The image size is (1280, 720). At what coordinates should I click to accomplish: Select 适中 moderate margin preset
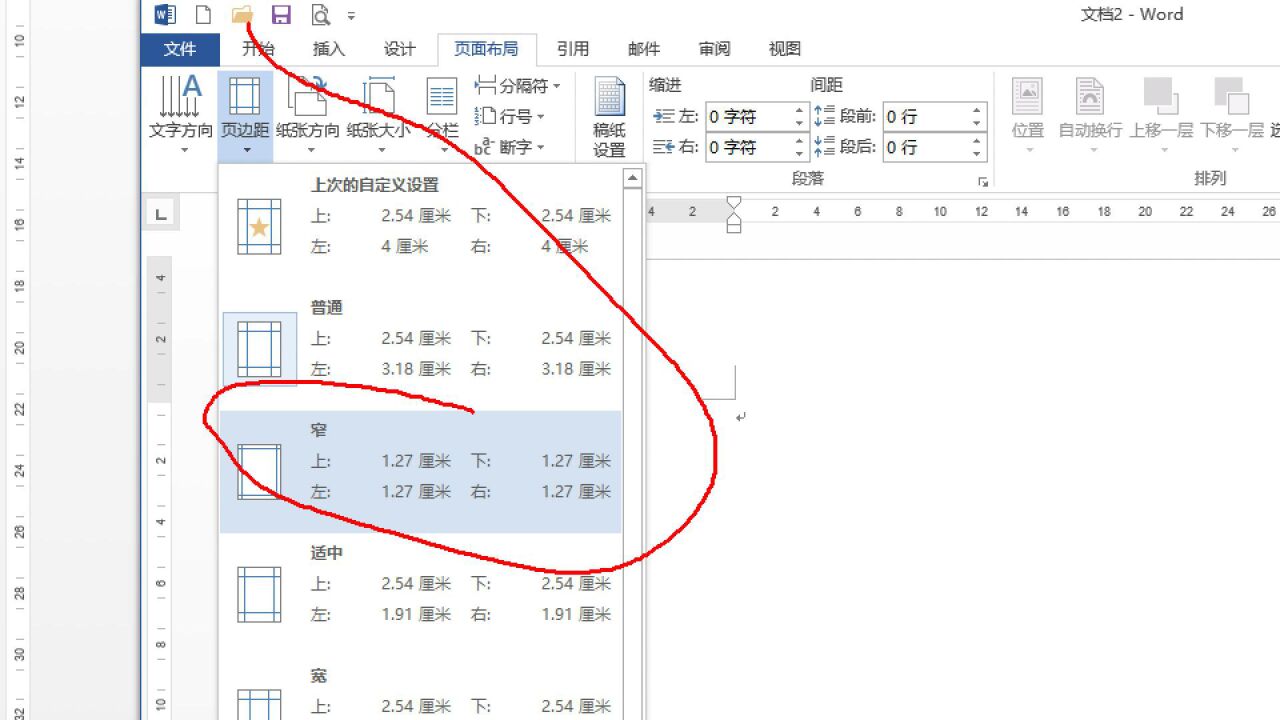pos(421,594)
